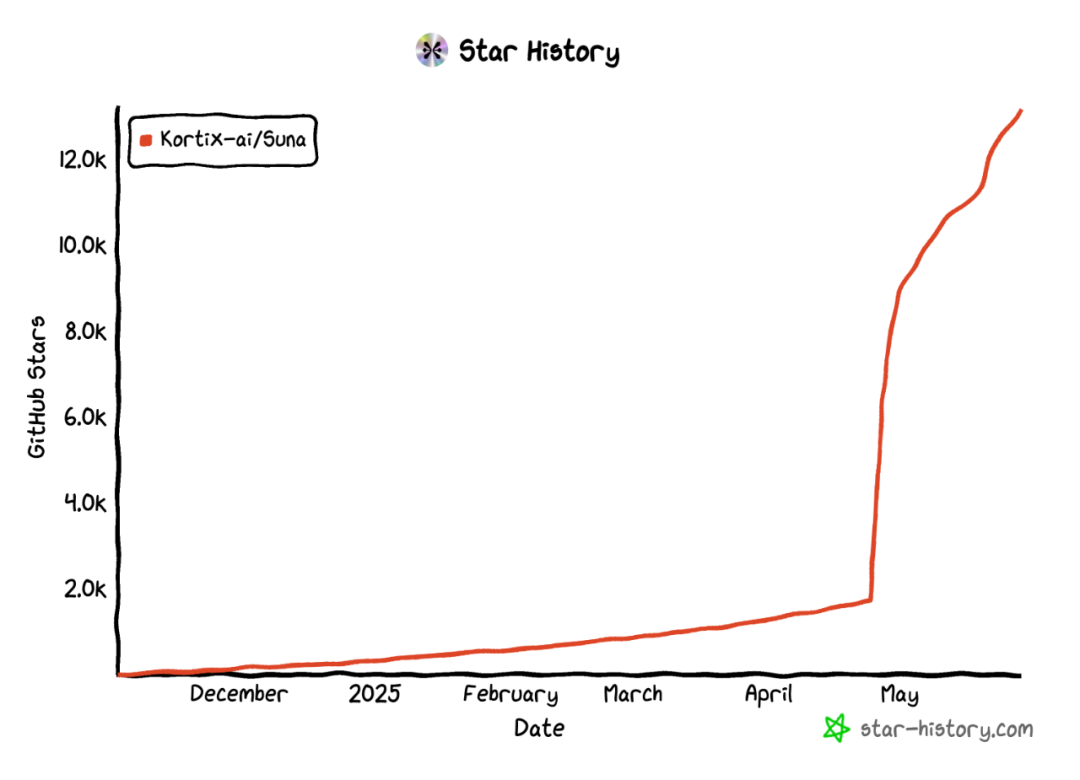Click the "February" x-axis tick label
Viewport: 1080px width, 780px height.
510,695
